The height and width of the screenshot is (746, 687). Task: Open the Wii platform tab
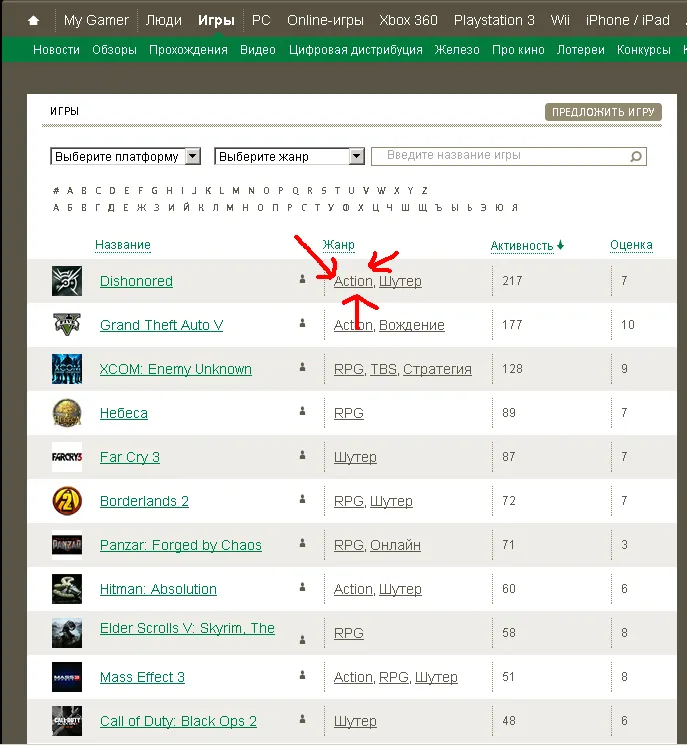560,20
